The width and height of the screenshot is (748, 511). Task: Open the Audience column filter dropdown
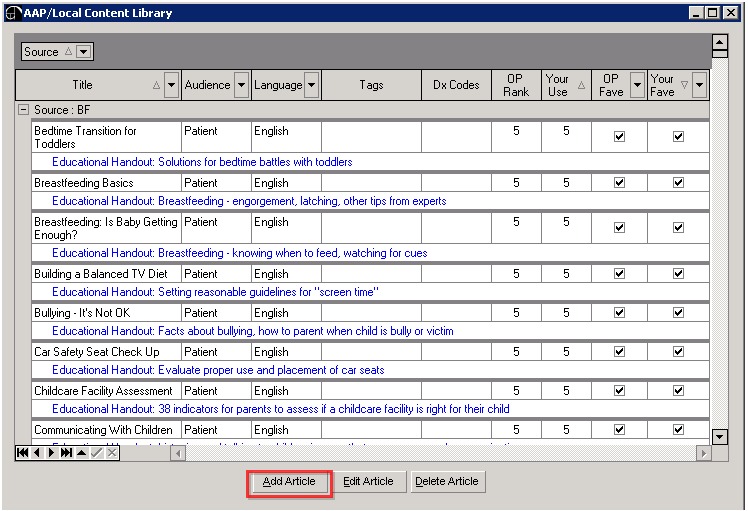pyautogui.click(x=241, y=85)
